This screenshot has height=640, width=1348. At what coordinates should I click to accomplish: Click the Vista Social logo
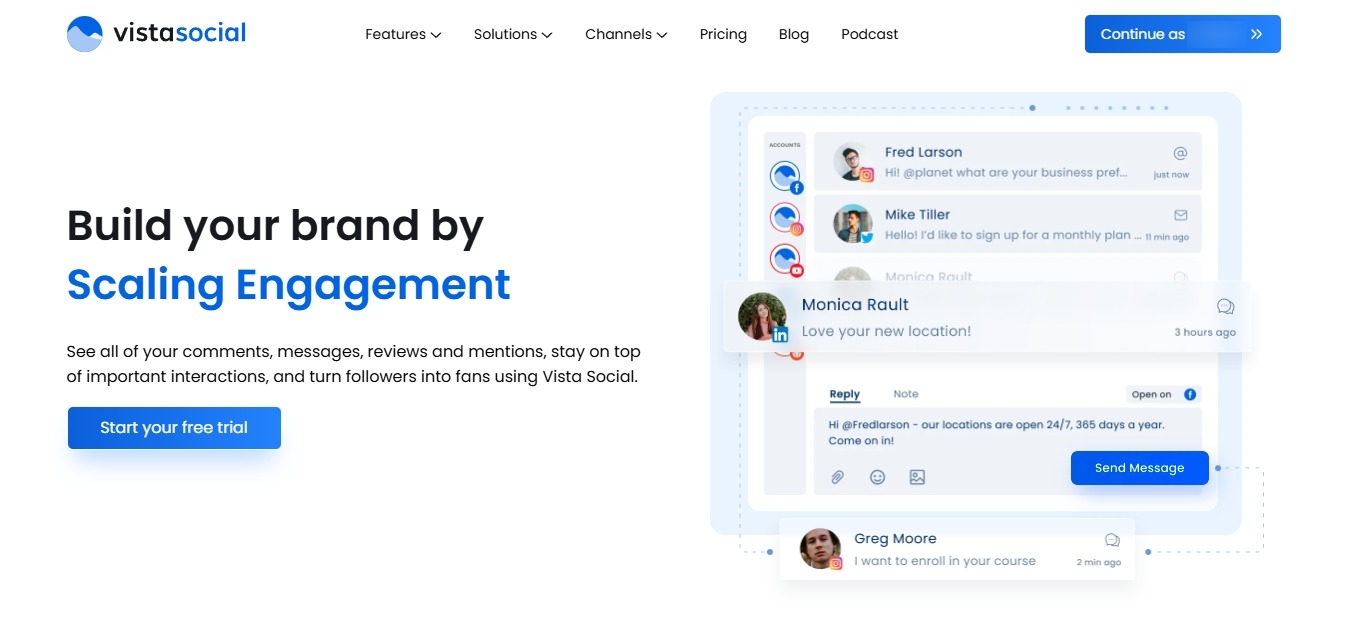click(x=156, y=34)
